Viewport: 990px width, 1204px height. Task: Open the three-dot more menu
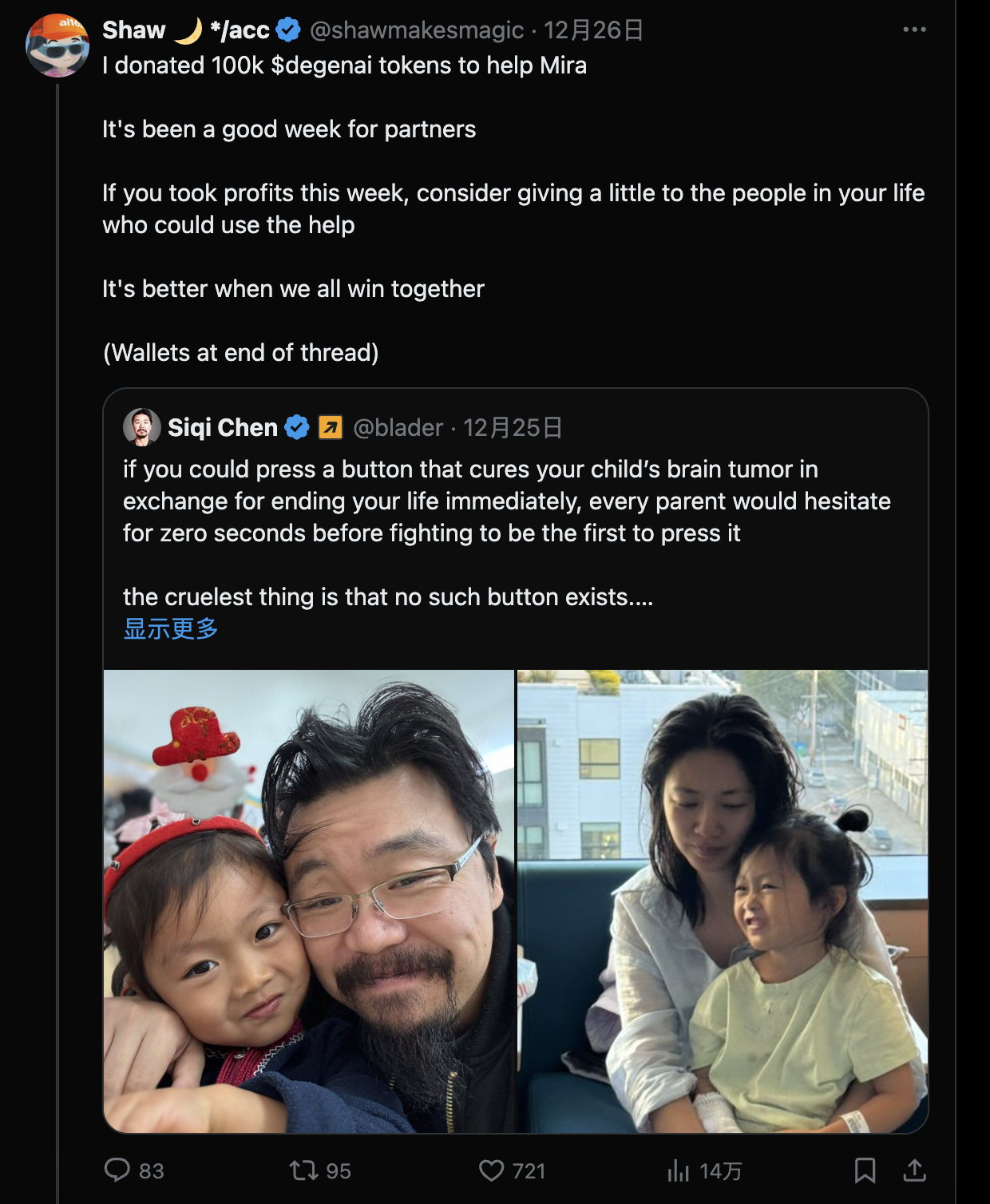[x=914, y=30]
